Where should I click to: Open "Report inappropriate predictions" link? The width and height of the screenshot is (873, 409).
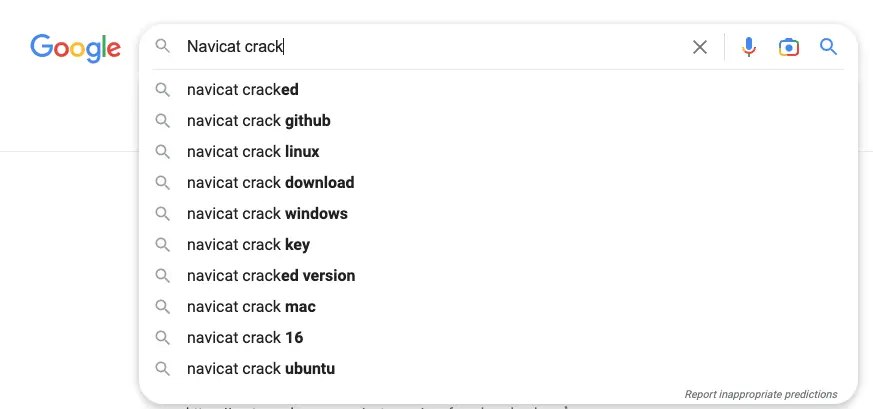click(x=761, y=394)
